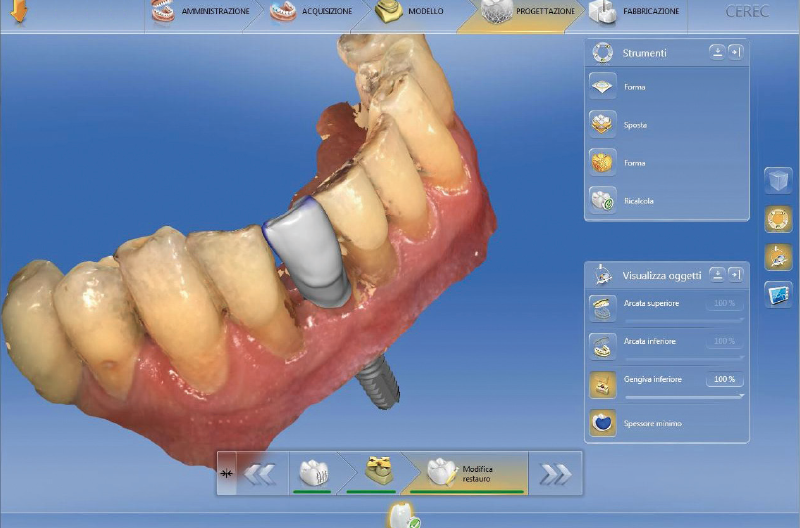Viewport: 800px width, 528px height.
Task: Collapse the Visualizza oggetti panel
Action: [717, 274]
